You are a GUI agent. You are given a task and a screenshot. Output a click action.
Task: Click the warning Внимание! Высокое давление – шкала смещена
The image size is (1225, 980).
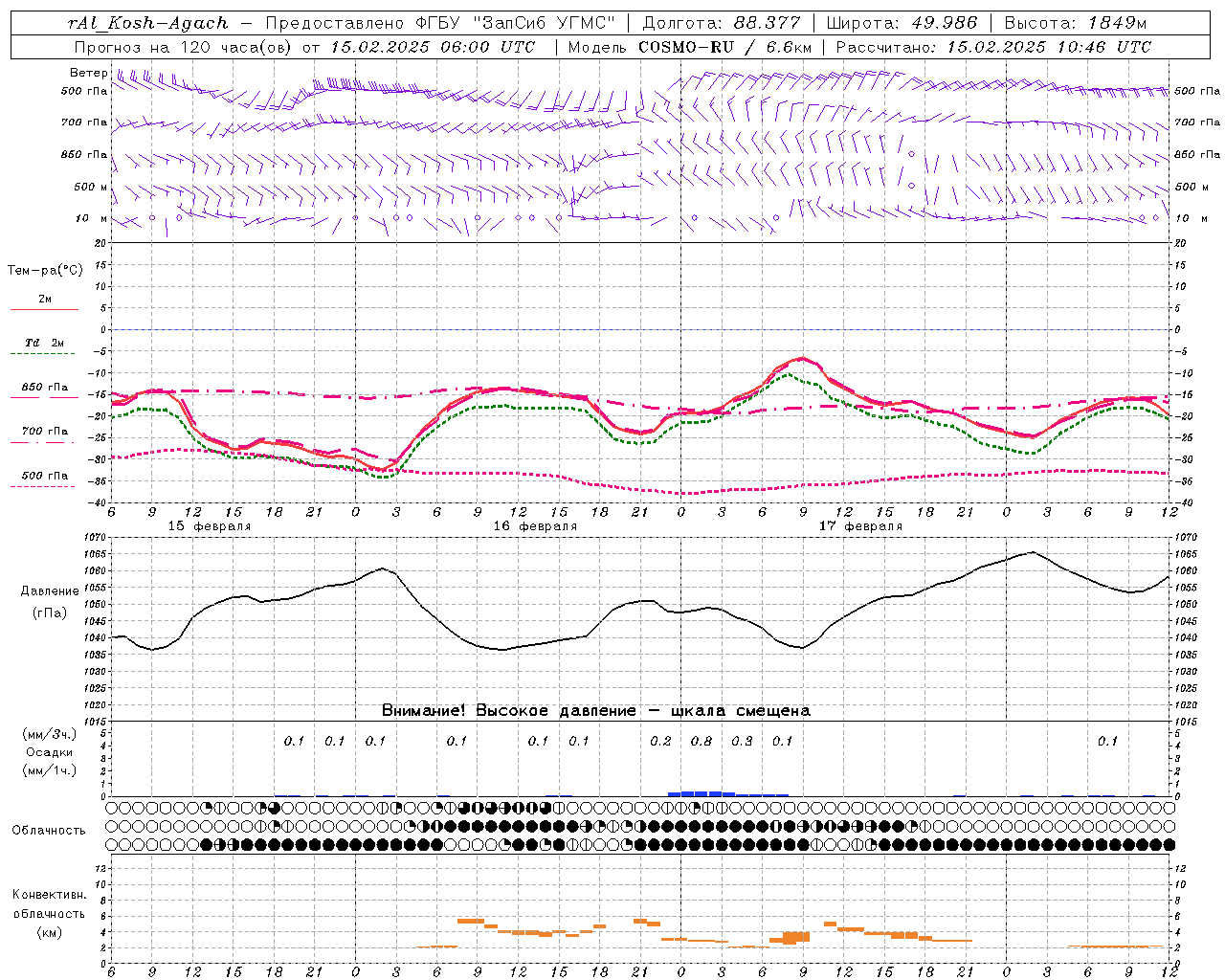[596, 711]
